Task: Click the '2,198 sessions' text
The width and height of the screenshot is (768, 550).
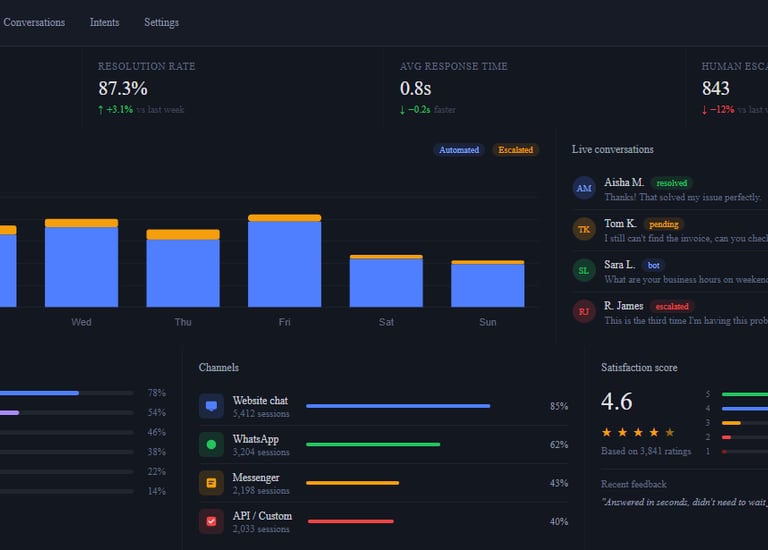Action: coord(261,491)
